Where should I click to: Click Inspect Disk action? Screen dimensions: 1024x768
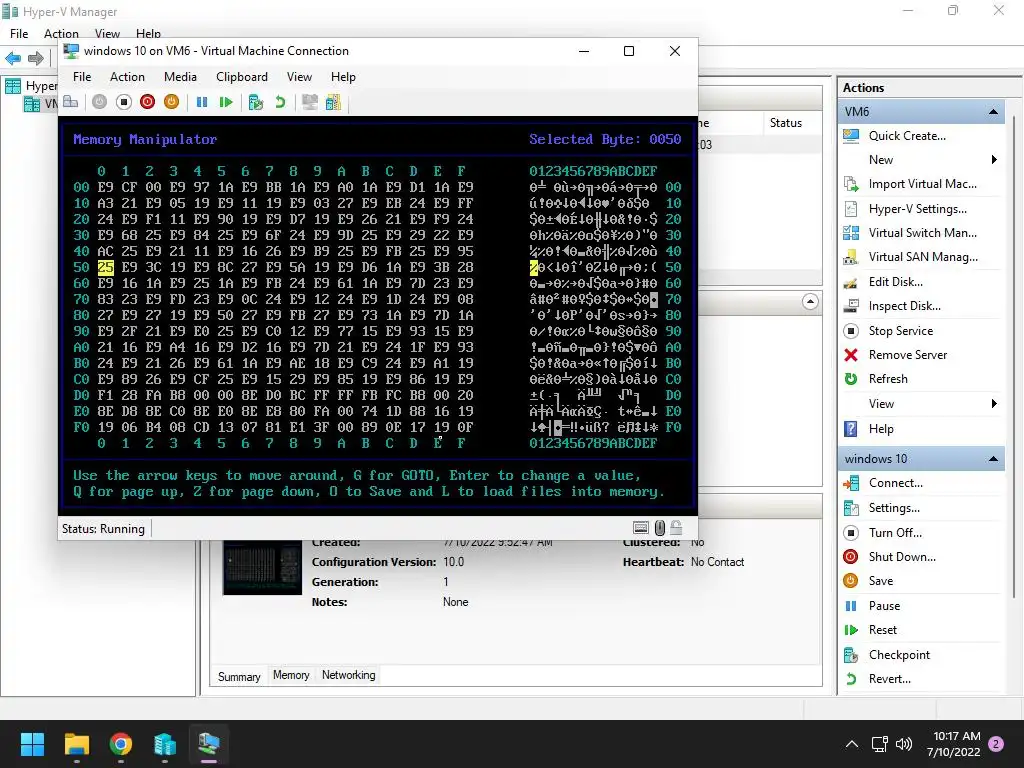pyautogui.click(x=904, y=306)
